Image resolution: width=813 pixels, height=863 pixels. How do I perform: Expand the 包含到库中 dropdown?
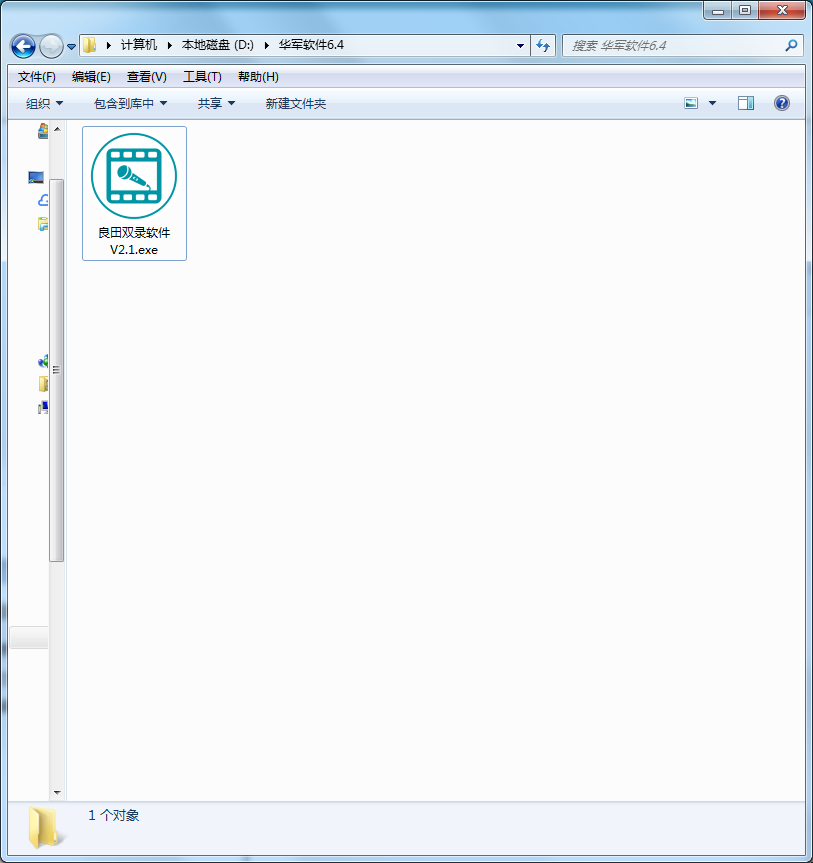tap(130, 103)
